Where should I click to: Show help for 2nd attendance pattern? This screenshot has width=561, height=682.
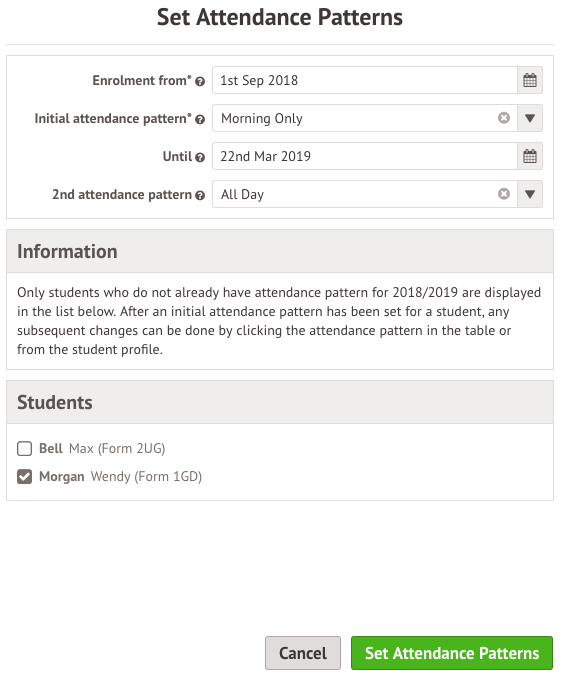click(x=200, y=195)
